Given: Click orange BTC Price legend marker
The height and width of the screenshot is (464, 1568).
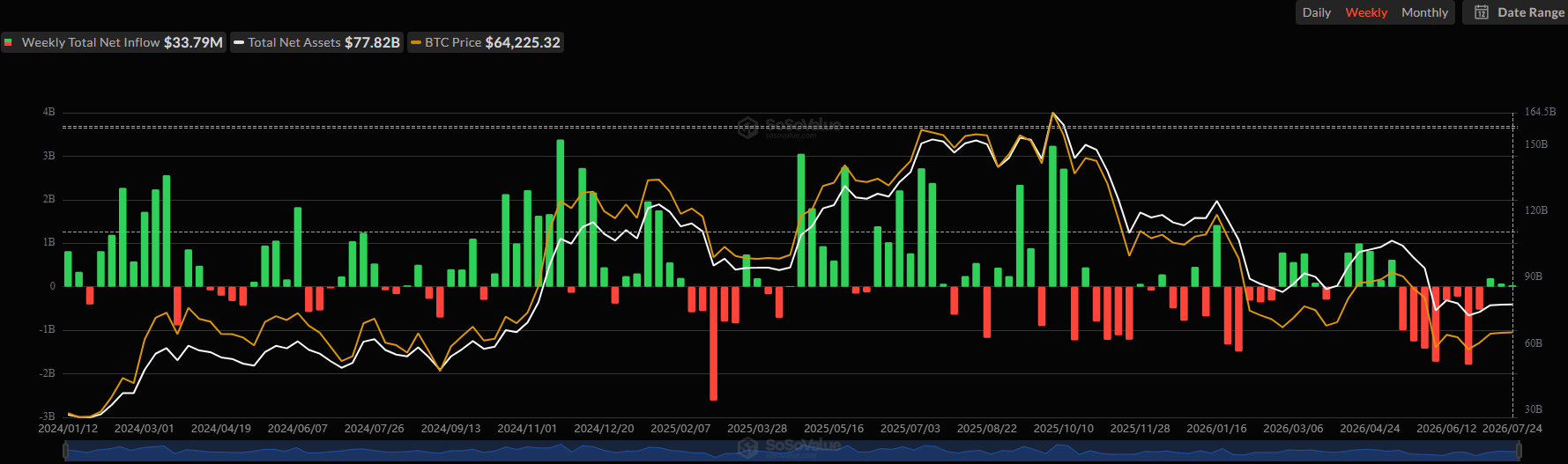Looking at the screenshot, I should pyautogui.click(x=416, y=42).
